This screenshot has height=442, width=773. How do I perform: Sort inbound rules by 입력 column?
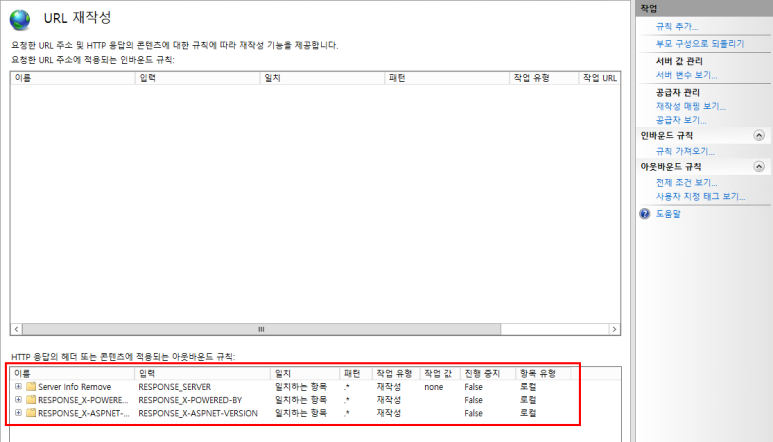[x=198, y=78]
